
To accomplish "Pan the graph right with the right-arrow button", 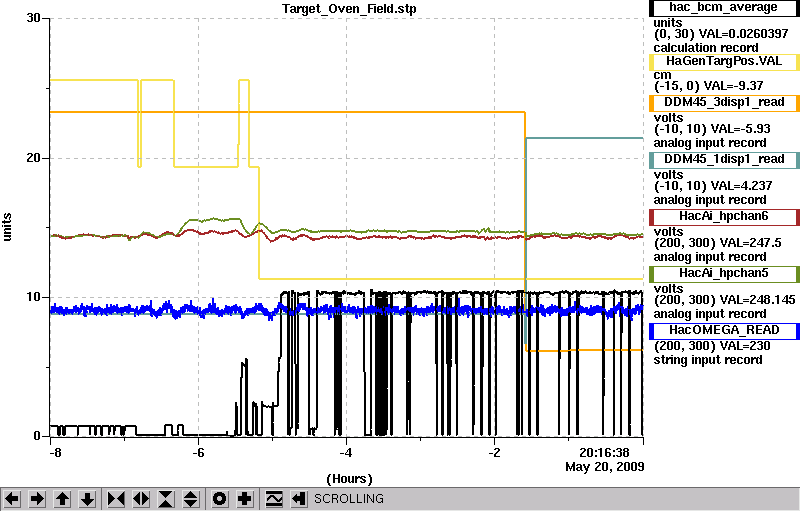I will pos(37,499).
